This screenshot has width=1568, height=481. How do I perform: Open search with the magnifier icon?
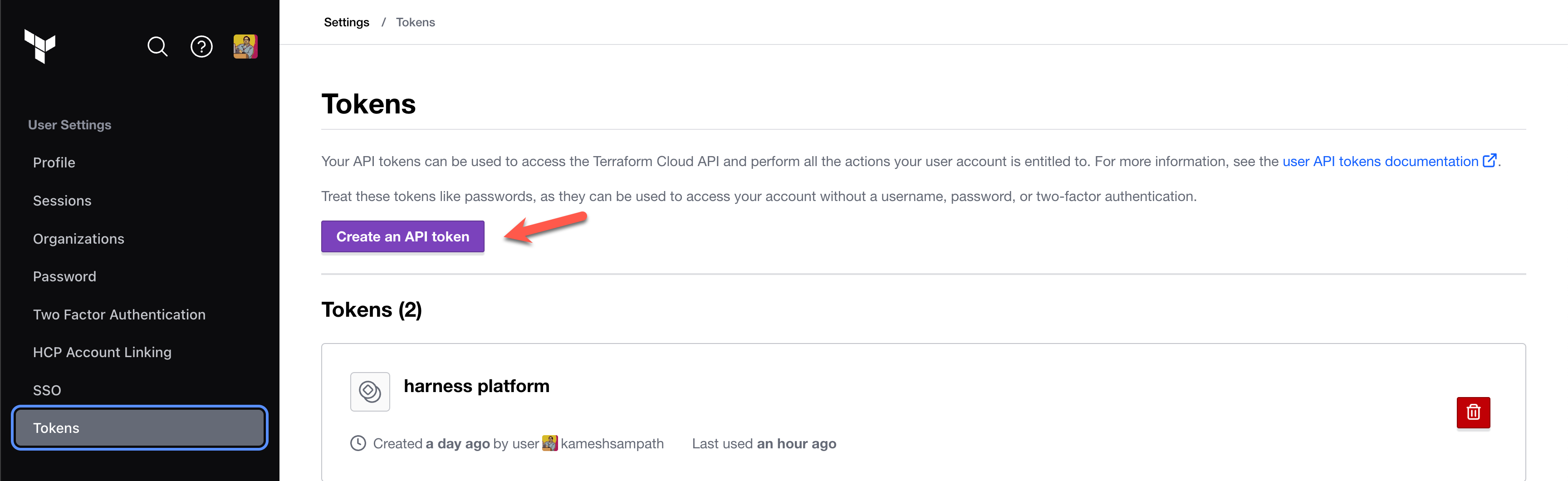pyautogui.click(x=157, y=46)
